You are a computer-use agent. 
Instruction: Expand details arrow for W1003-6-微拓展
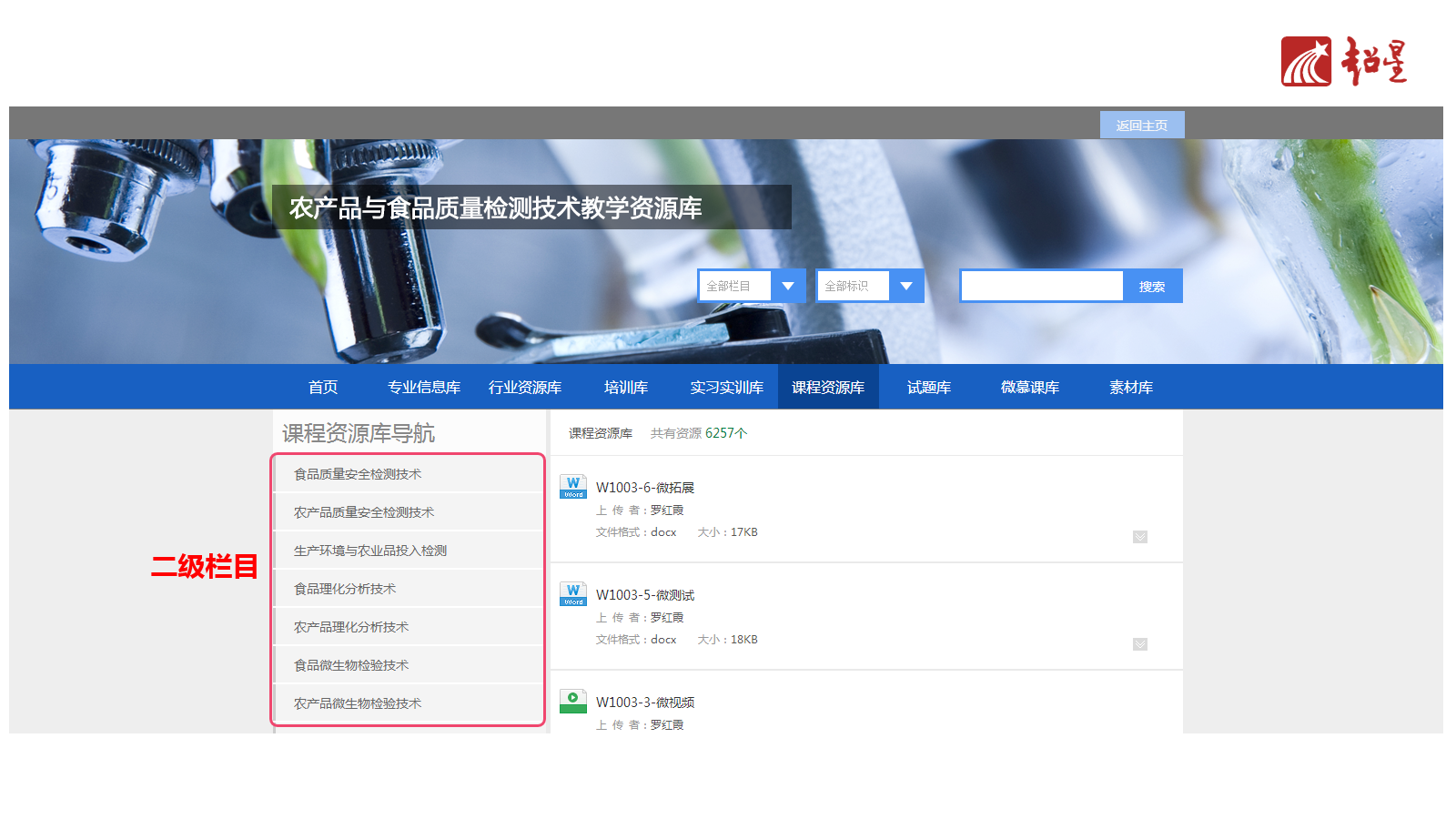click(x=1140, y=537)
